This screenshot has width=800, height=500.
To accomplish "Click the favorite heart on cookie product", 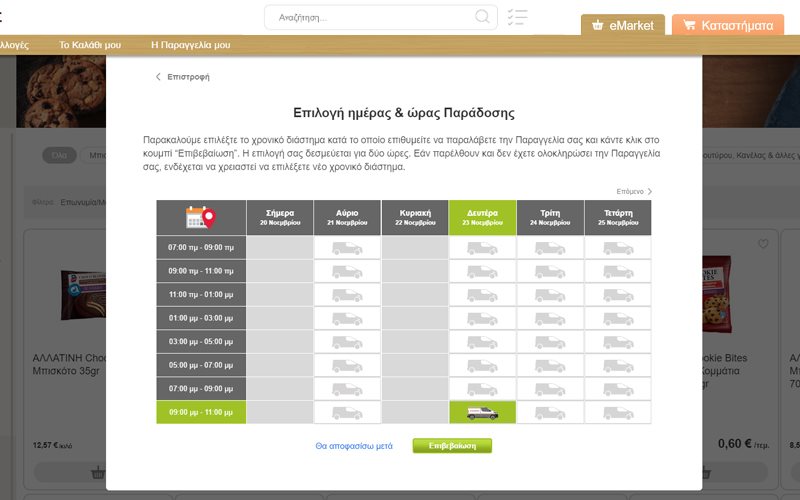I will [763, 244].
